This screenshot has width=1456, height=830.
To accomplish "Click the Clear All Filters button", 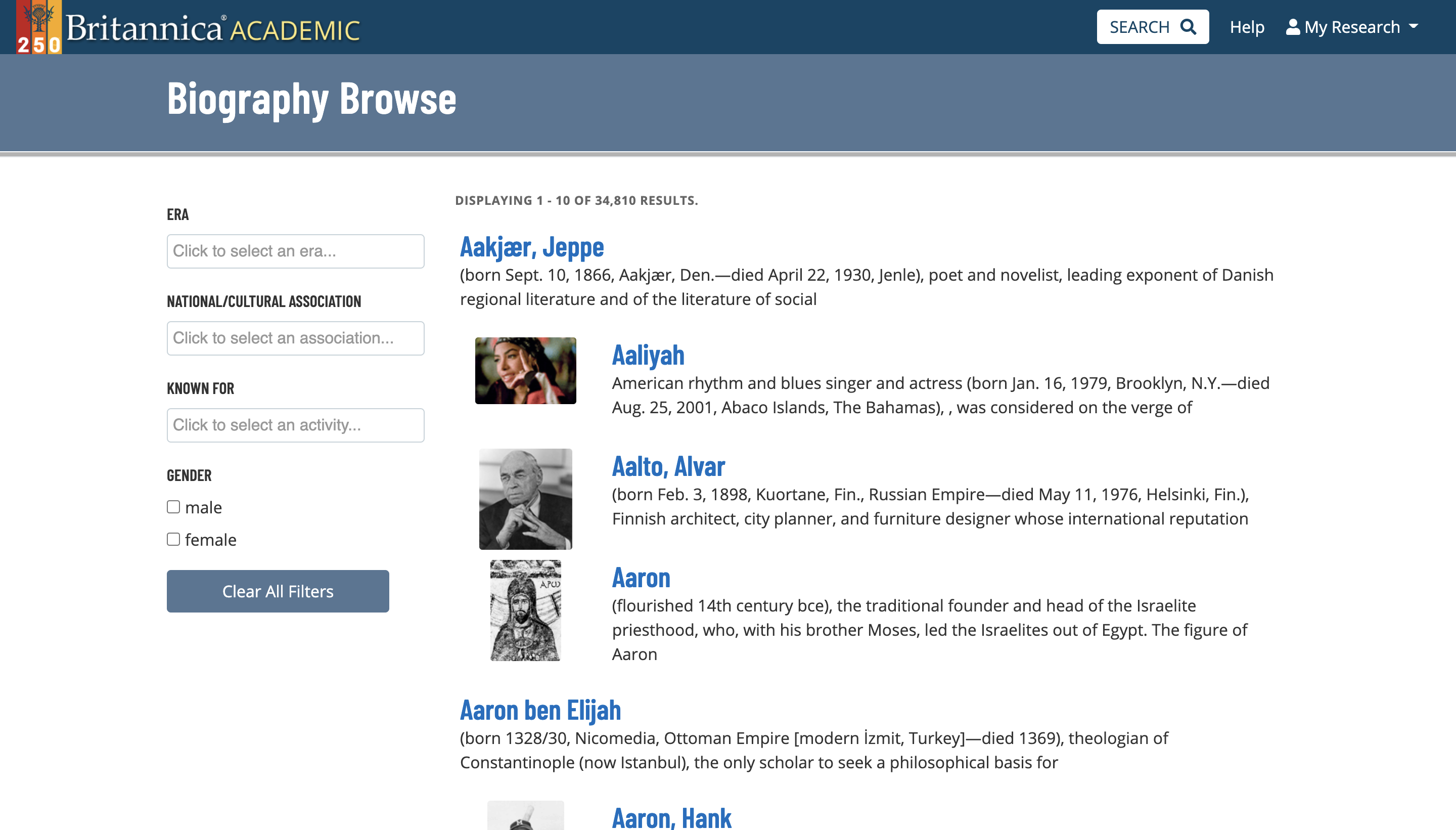I will (278, 591).
